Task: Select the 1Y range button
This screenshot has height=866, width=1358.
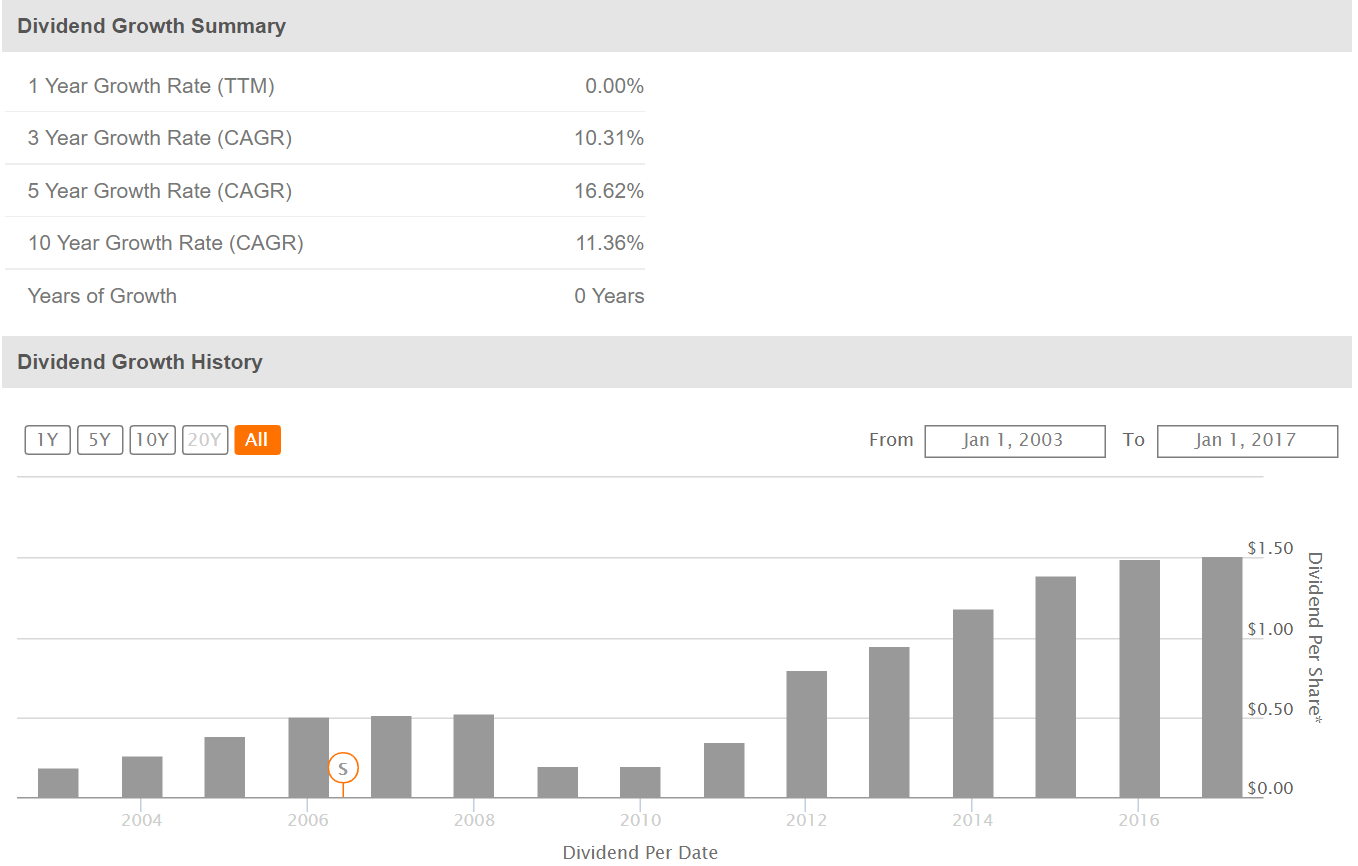Action: [48, 440]
